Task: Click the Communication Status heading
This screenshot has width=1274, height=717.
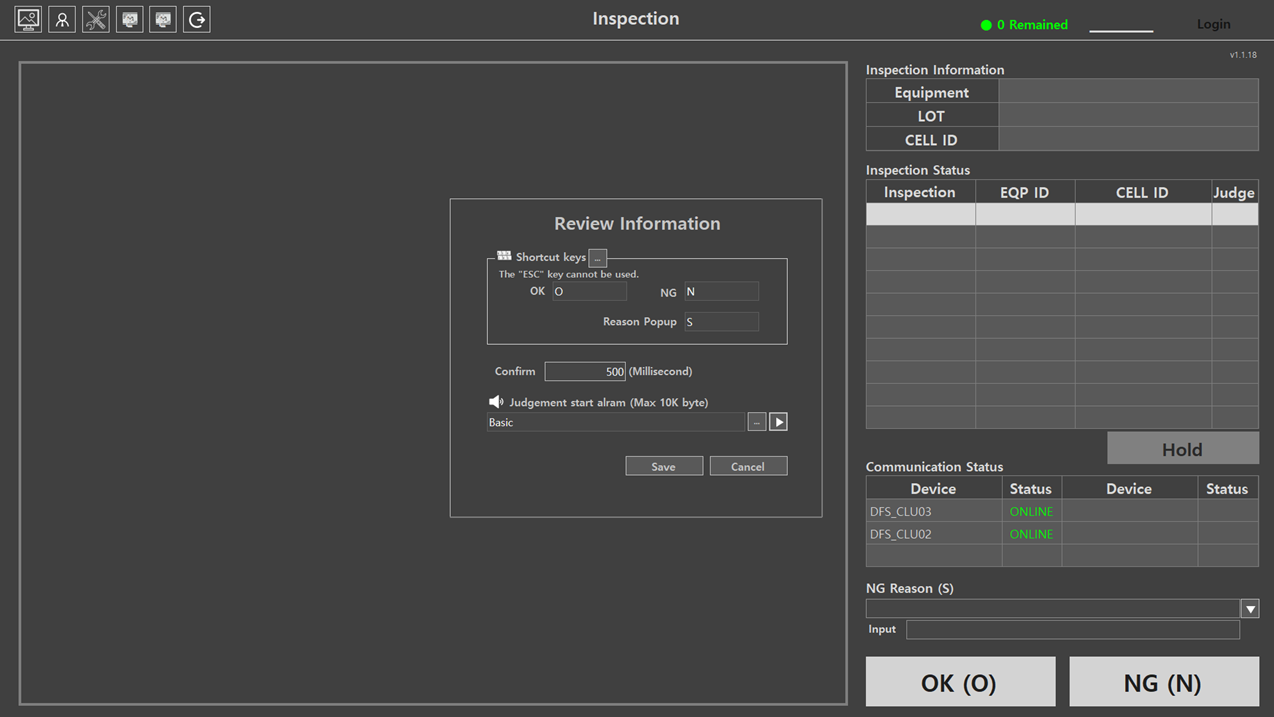Action: 934,467
